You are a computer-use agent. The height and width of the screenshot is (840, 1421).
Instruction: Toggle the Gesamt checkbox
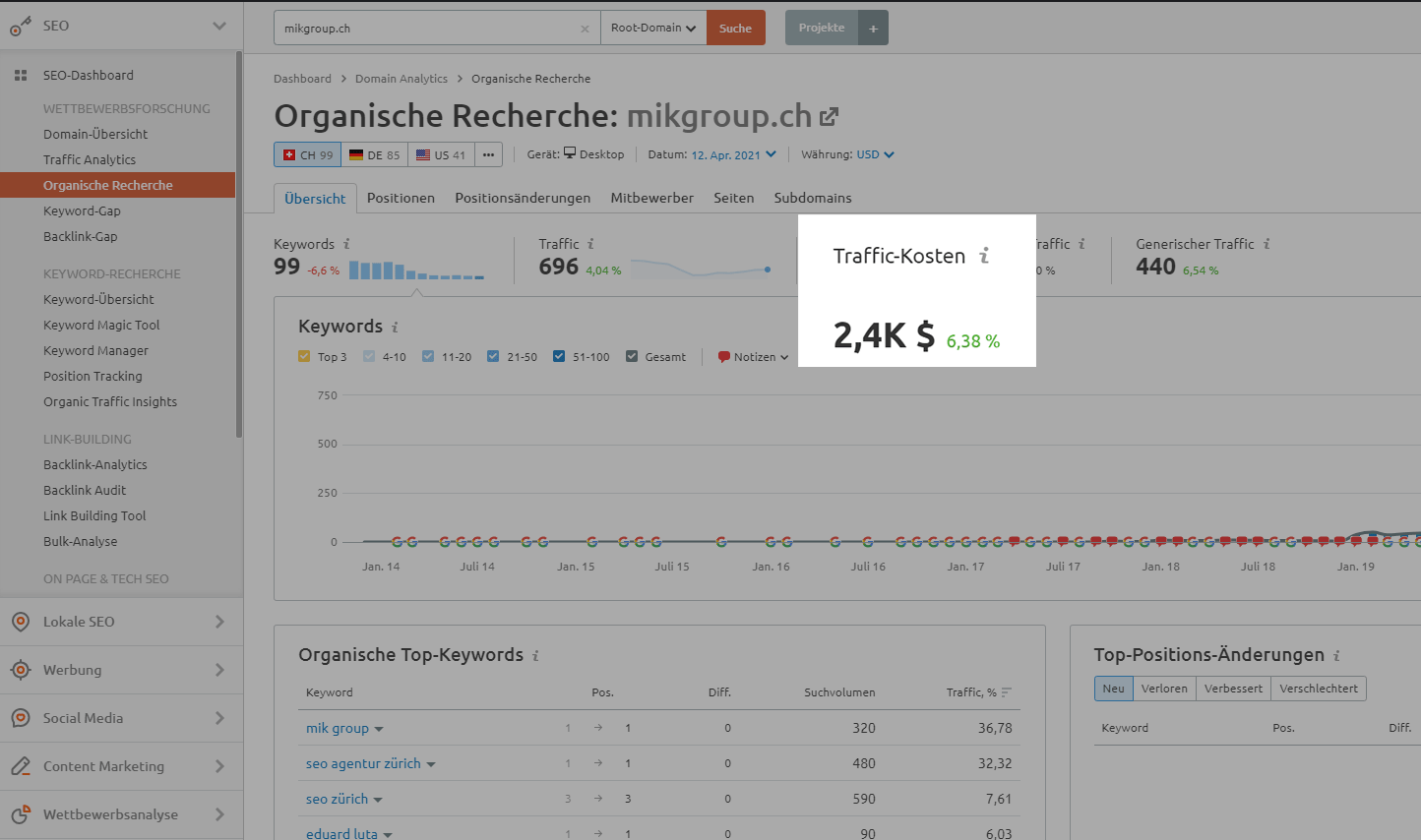click(x=632, y=356)
